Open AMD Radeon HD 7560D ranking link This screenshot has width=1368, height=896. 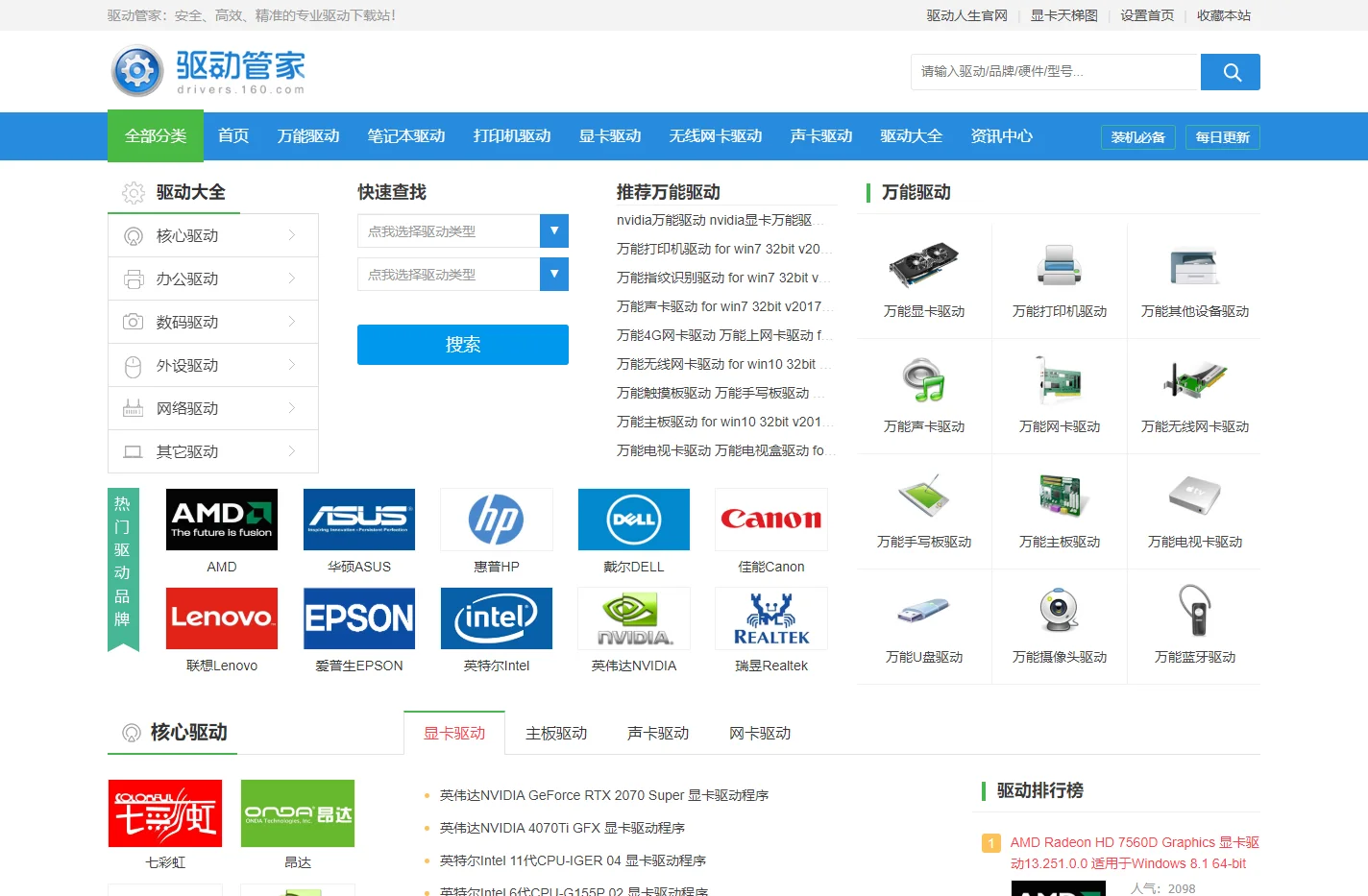pyautogui.click(x=1135, y=853)
